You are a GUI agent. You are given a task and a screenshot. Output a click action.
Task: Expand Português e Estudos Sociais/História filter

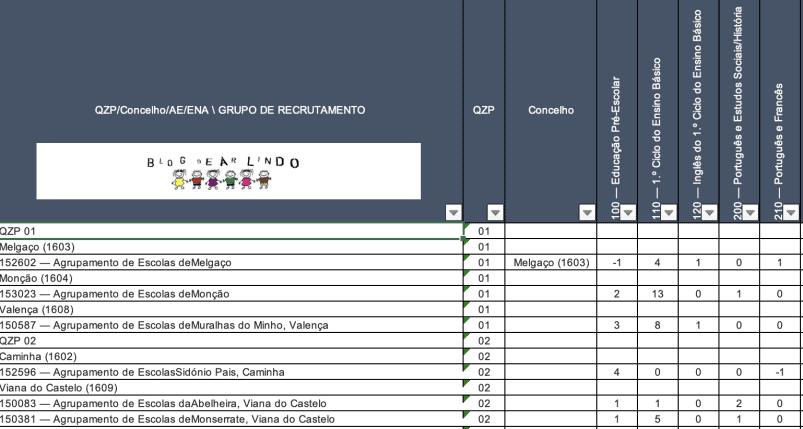coord(750,212)
